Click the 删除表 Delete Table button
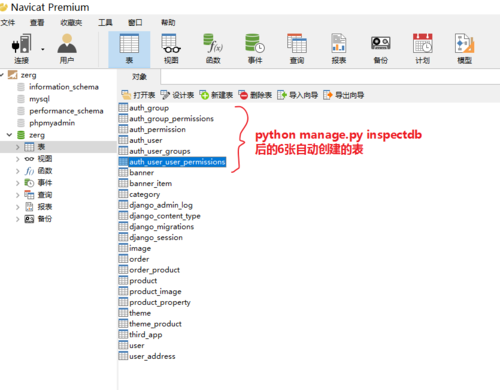 click(255, 95)
